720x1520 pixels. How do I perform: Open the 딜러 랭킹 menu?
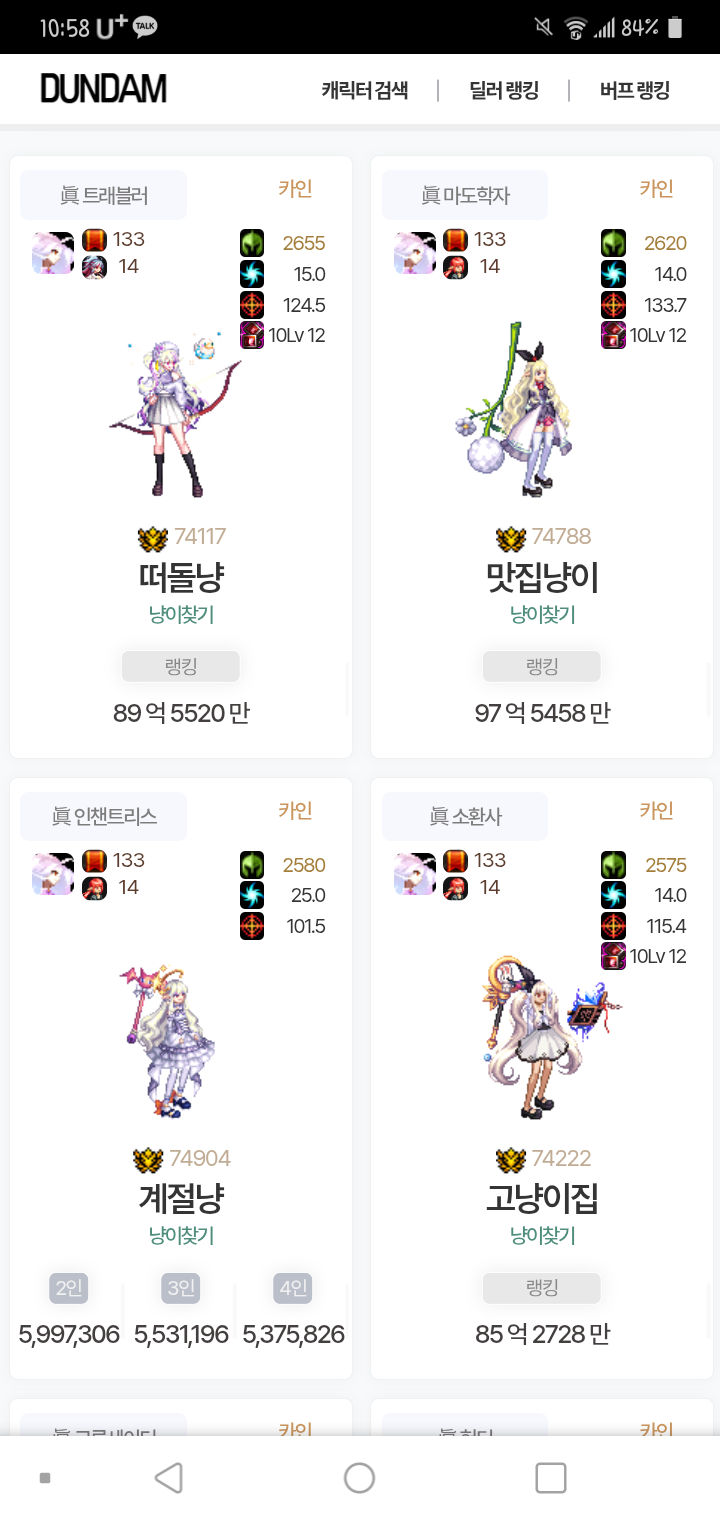pos(504,90)
